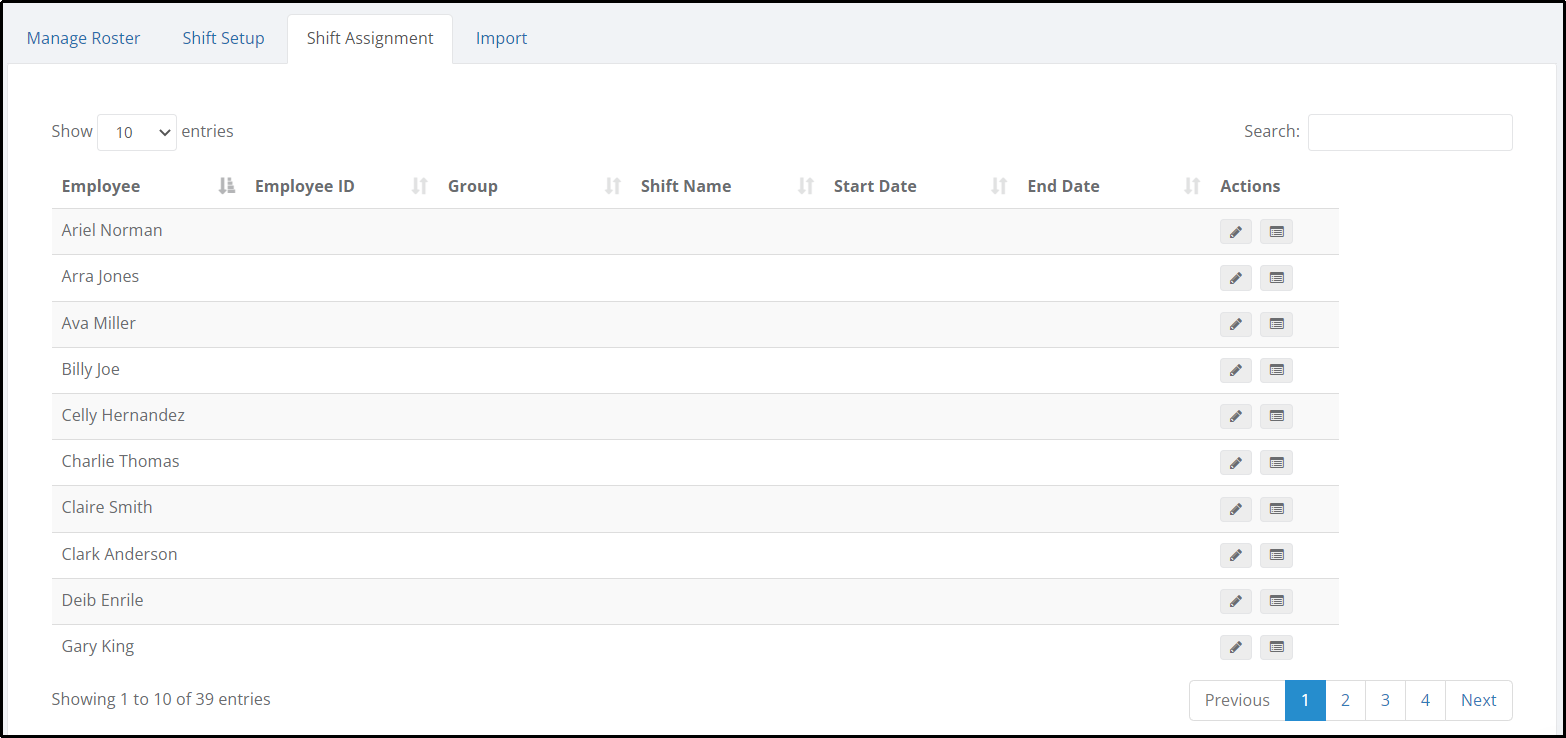Screen dimensions: 1566x738
Task: Switch to the Manage Roster tab
Action: tap(83, 38)
